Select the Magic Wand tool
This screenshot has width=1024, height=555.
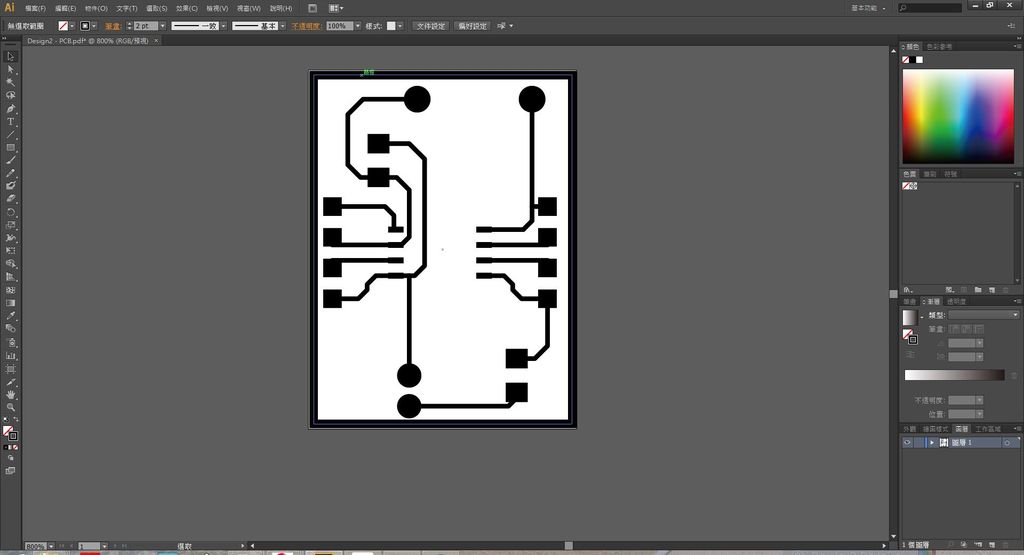point(10,82)
